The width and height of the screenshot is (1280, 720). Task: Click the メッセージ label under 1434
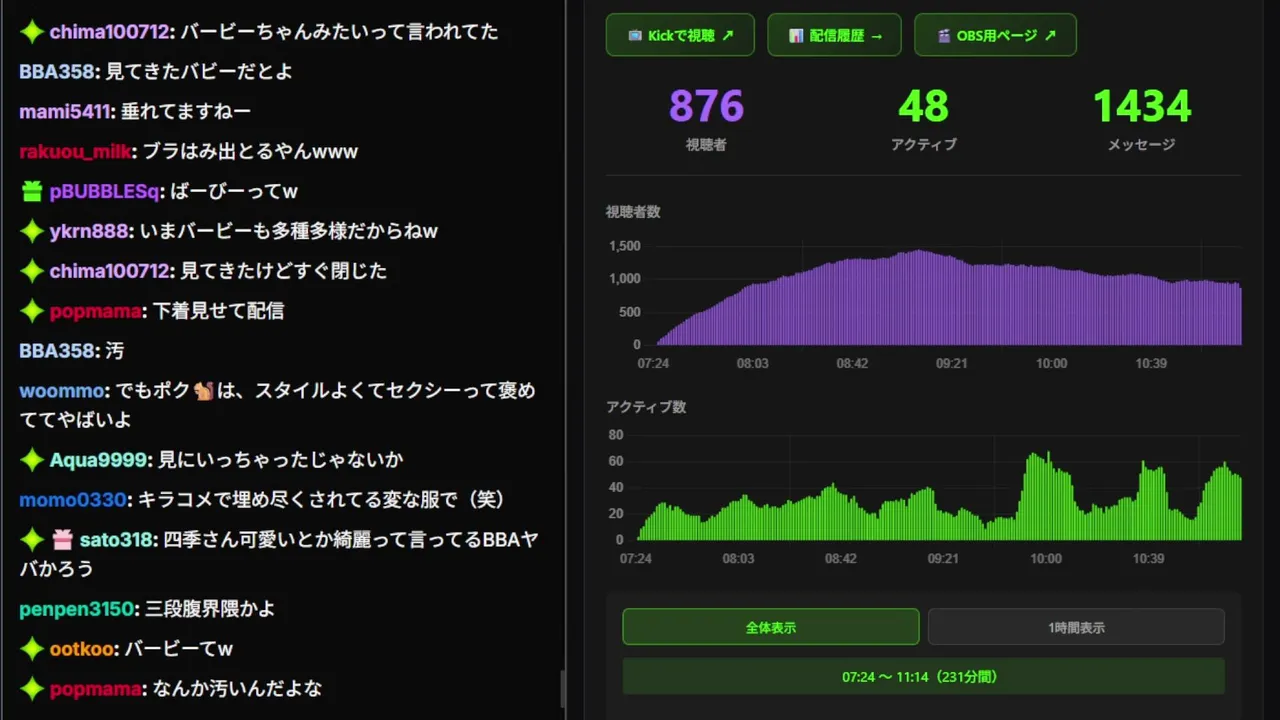pyautogui.click(x=1141, y=144)
